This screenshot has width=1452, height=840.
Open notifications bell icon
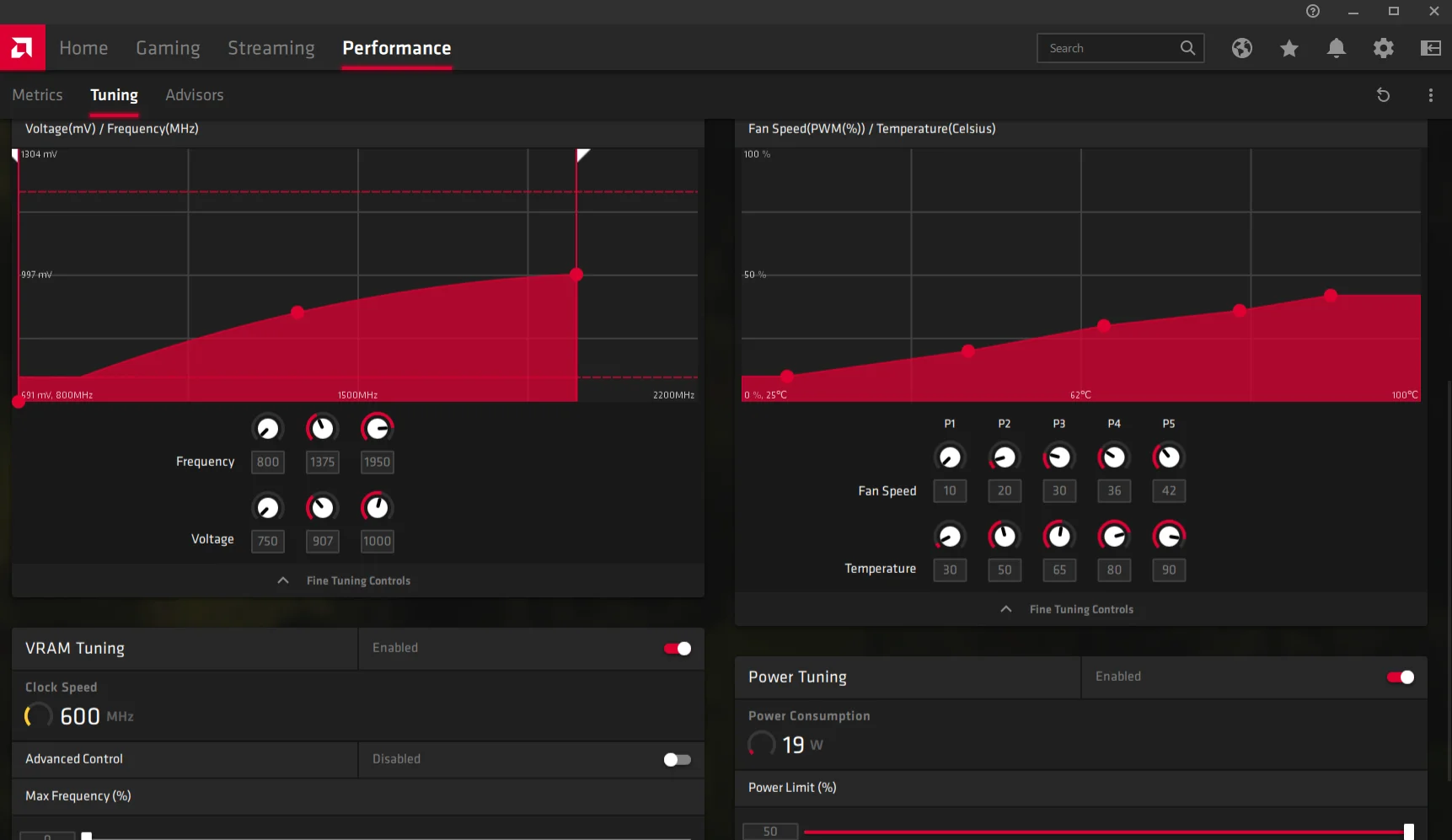pos(1336,48)
